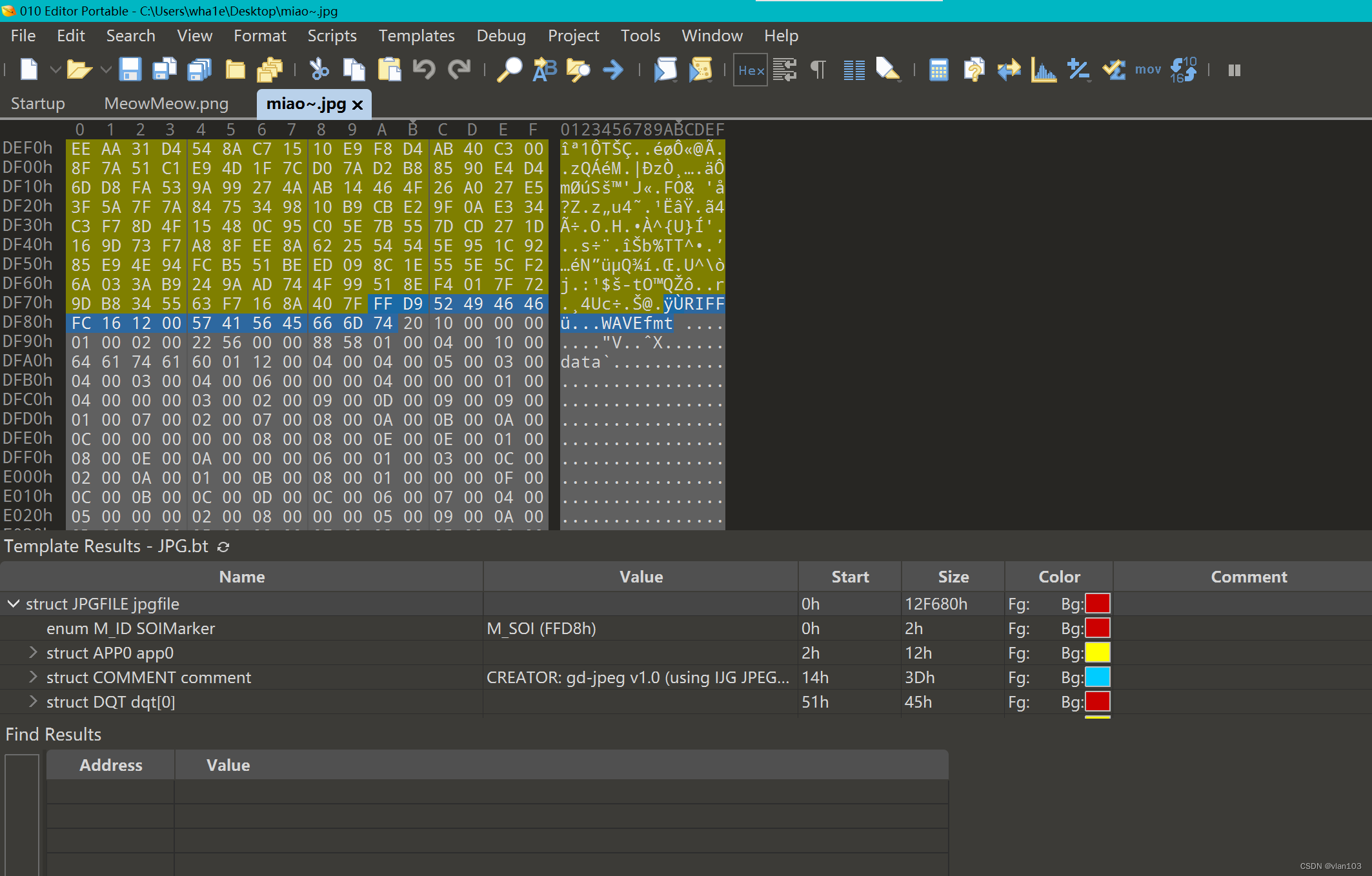Undo the last action
Screen dimensions: 1372x876
[424, 70]
